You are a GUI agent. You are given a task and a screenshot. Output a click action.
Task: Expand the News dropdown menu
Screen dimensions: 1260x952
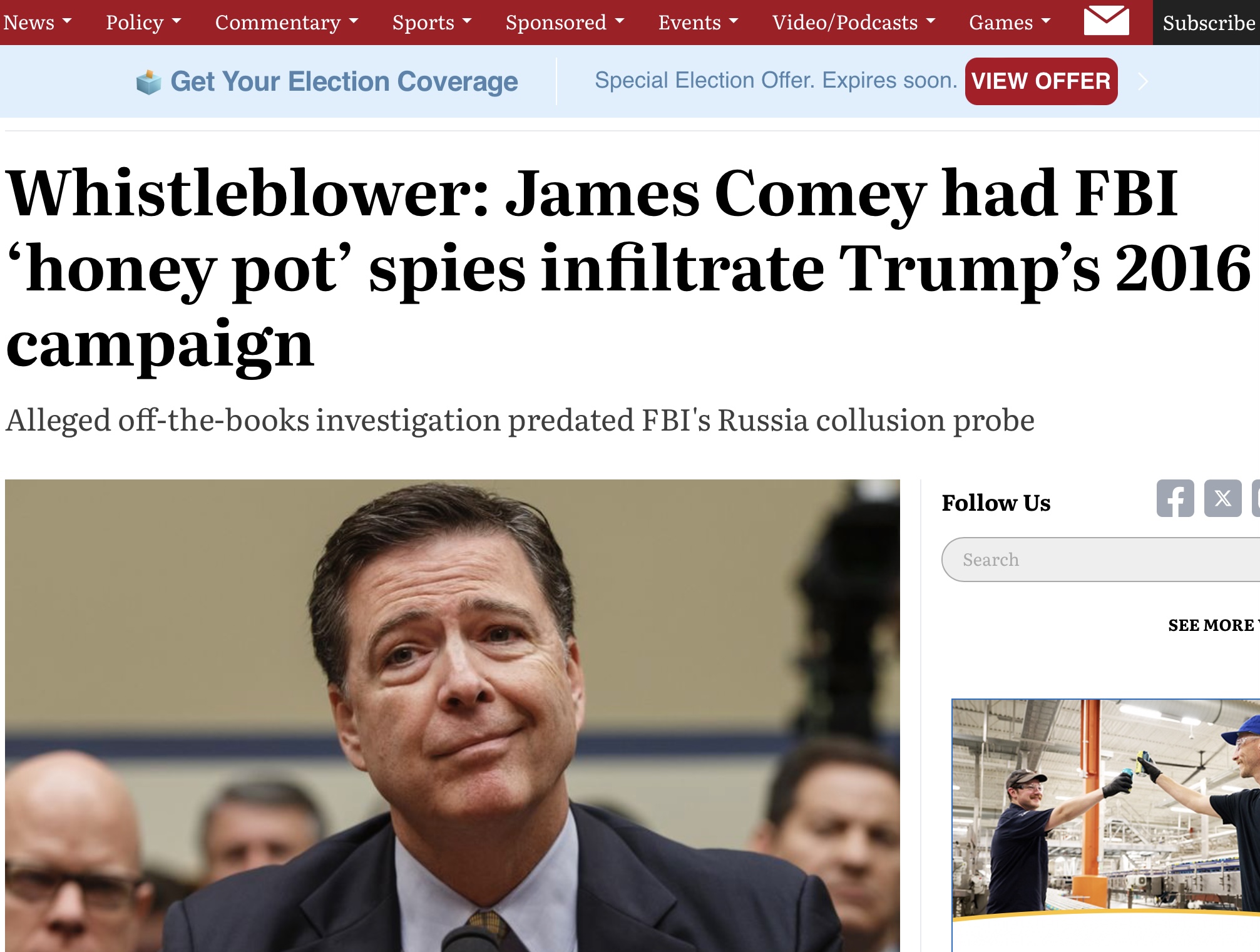pyautogui.click(x=38, y=23)
